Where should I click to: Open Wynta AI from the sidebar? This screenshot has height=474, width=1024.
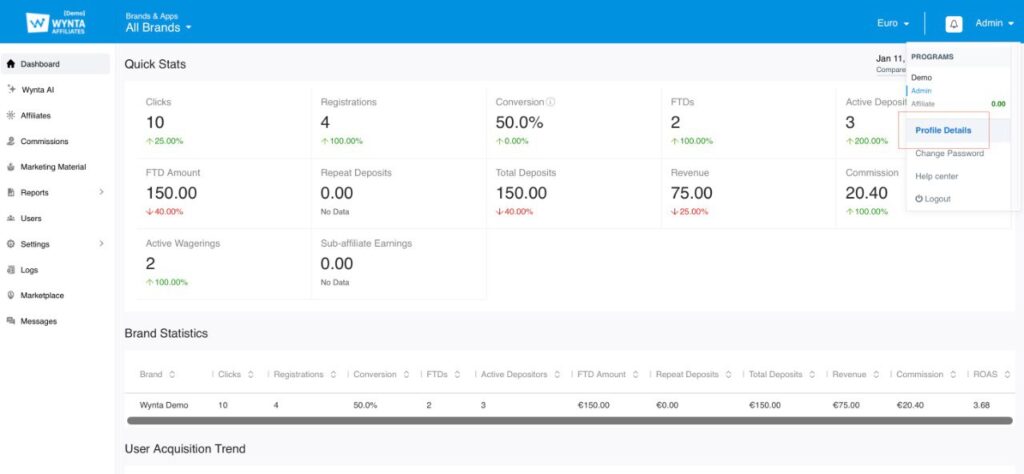tap(38, 89)
